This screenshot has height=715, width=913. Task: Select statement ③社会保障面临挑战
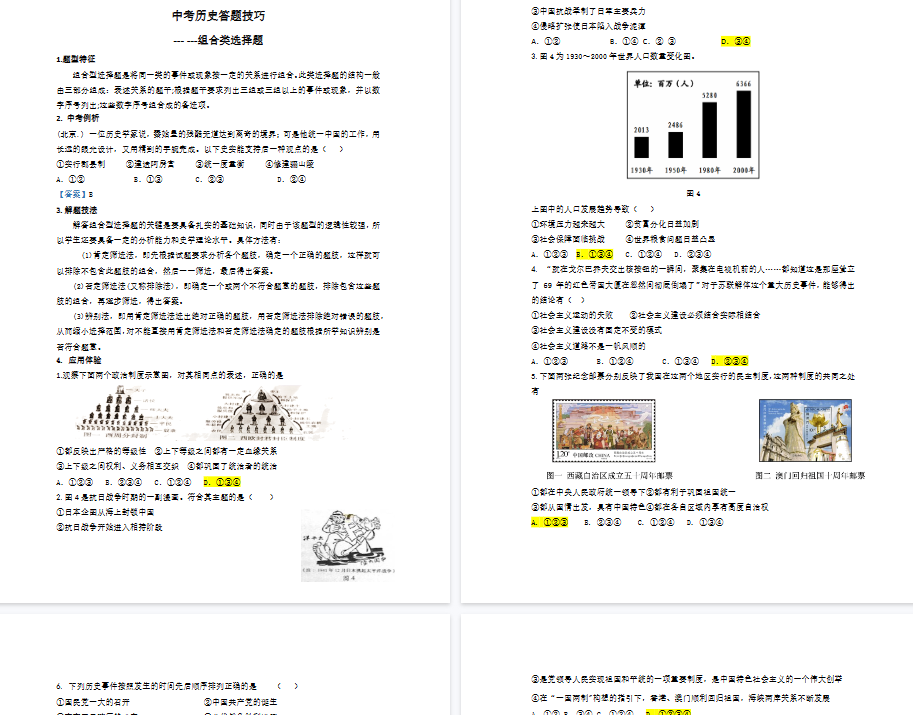pos(568,239)
